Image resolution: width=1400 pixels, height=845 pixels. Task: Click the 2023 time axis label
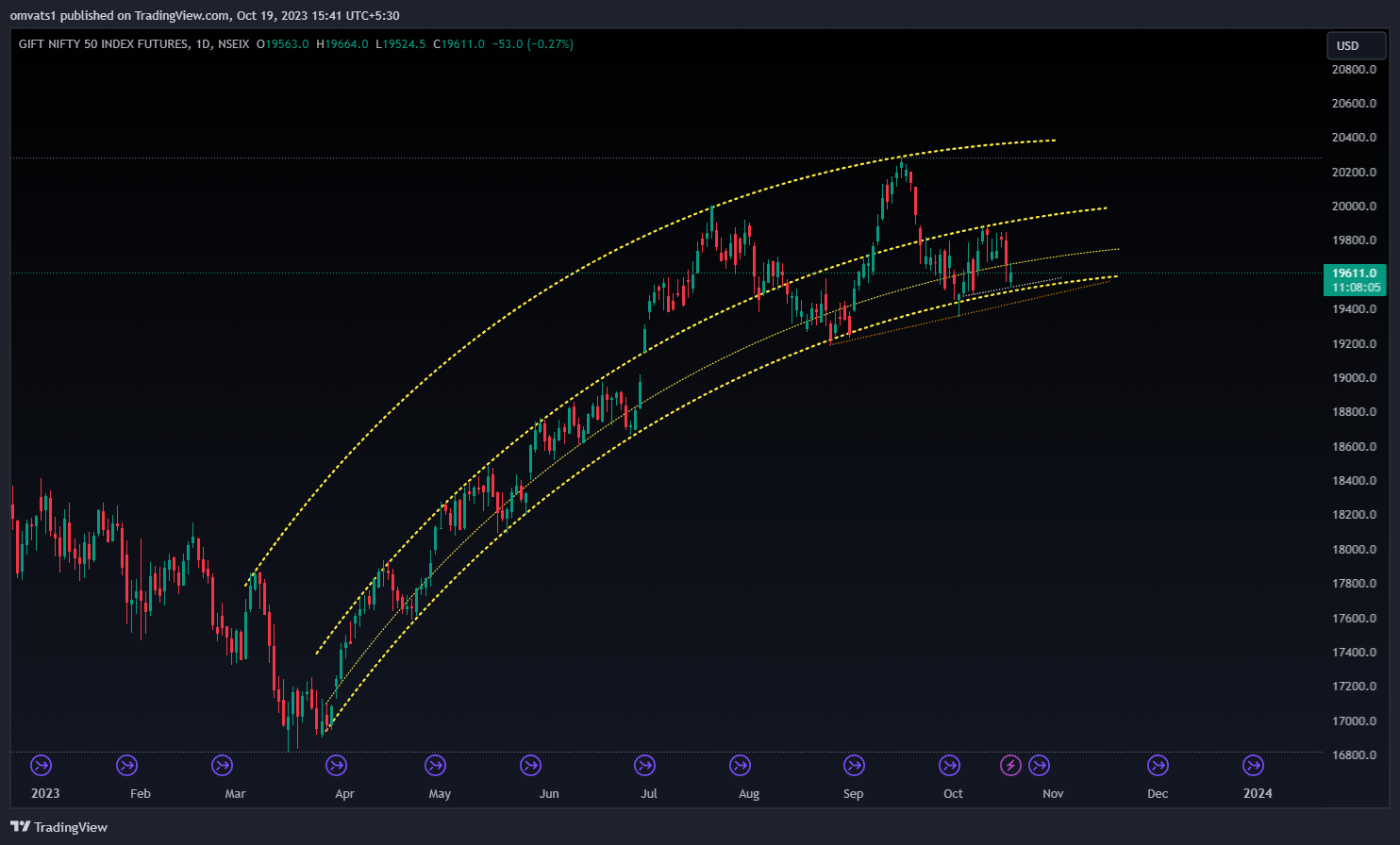pyautogui.click(x=45, y=793)
